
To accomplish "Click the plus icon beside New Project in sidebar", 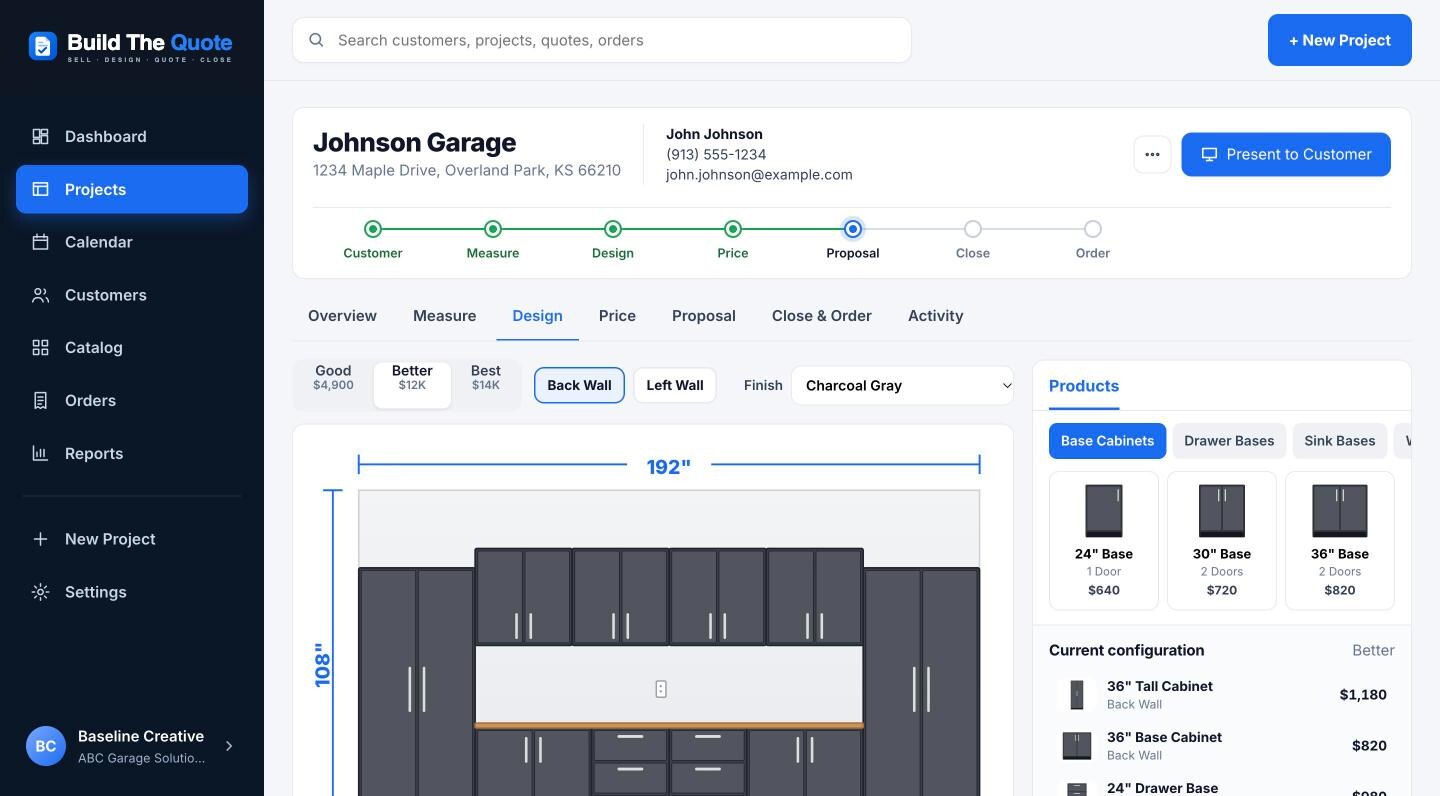I will (40, 539).
